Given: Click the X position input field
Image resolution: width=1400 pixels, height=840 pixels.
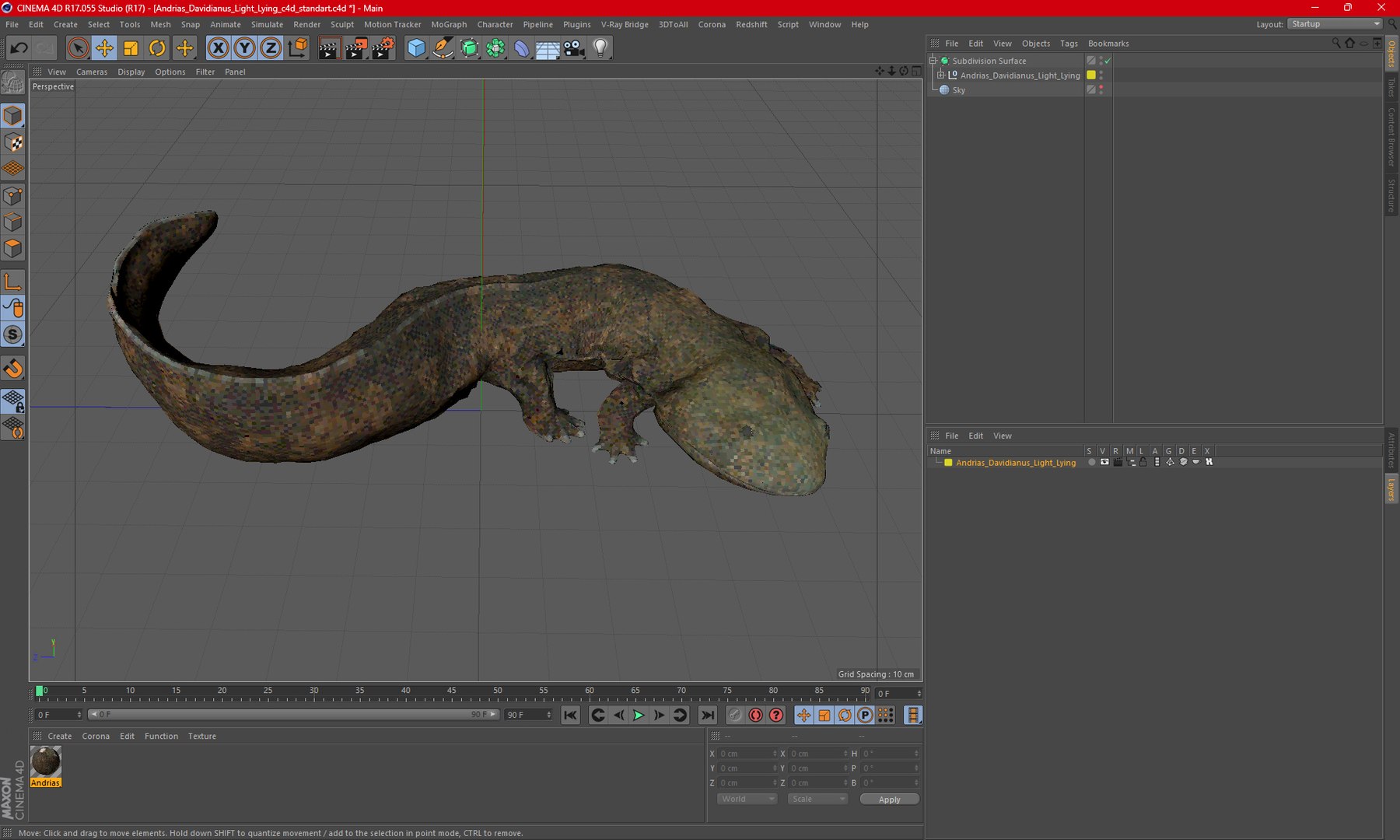Looking at the screenshot, I should click(x=747, y=754).
